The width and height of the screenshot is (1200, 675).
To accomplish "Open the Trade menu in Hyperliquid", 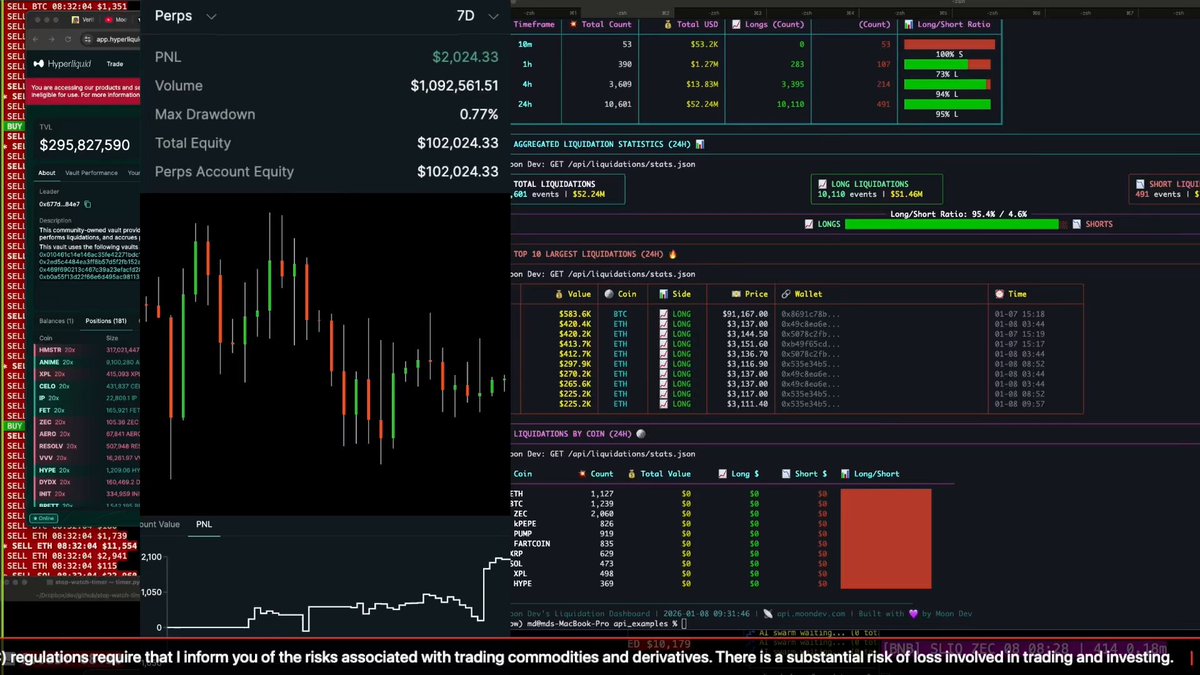I will coord(115,64).
